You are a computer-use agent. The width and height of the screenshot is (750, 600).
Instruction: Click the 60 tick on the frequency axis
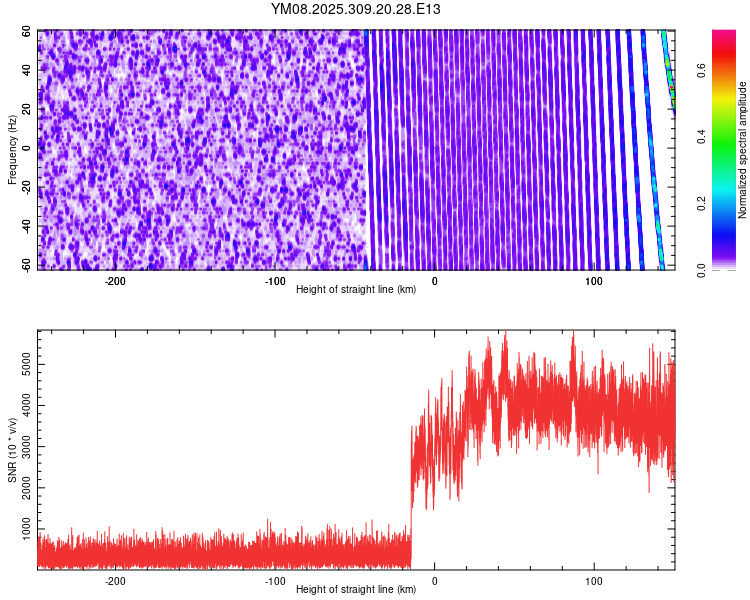(28, 32)
